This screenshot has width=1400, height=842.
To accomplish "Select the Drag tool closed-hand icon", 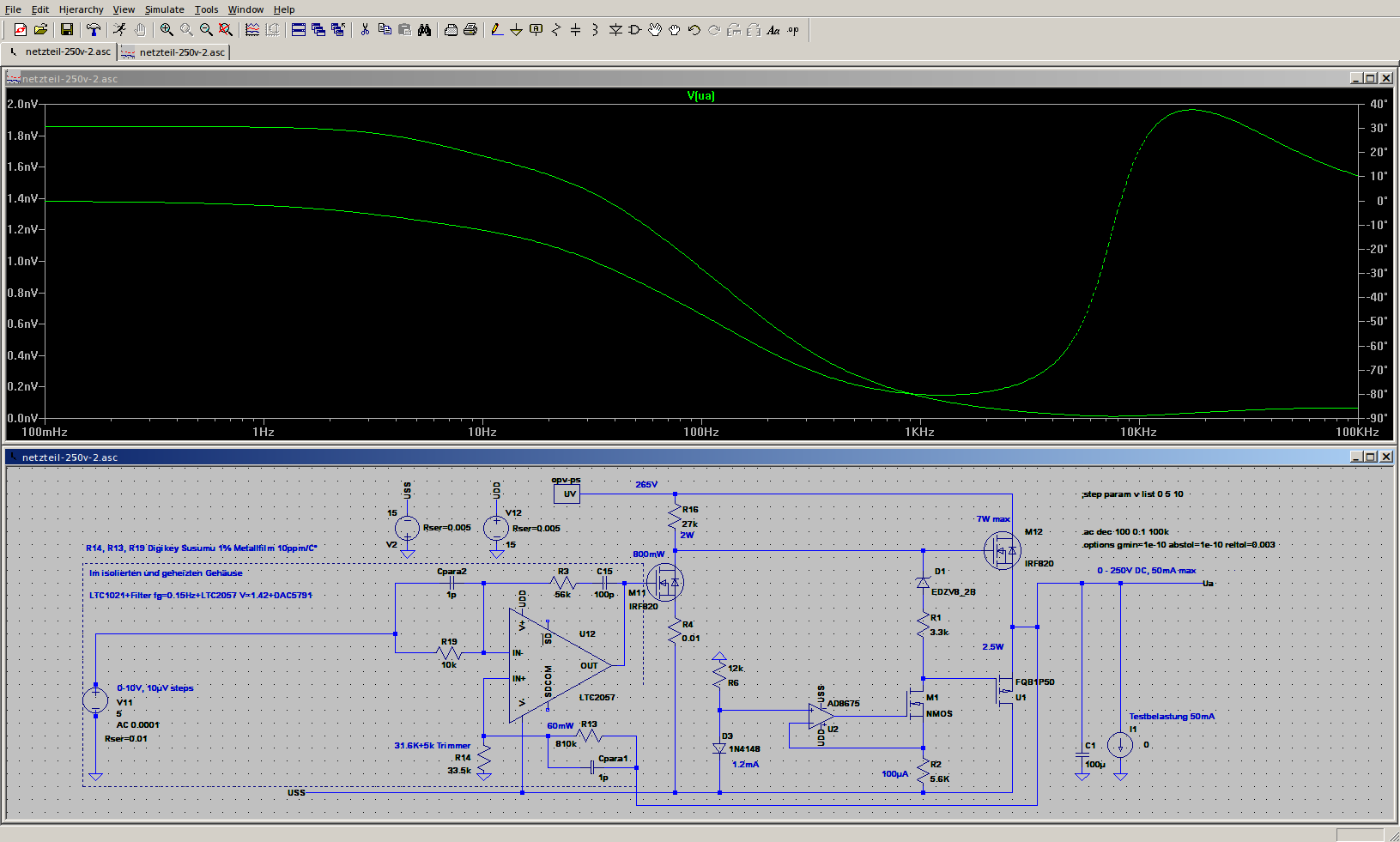I will [x=675, y=30].
